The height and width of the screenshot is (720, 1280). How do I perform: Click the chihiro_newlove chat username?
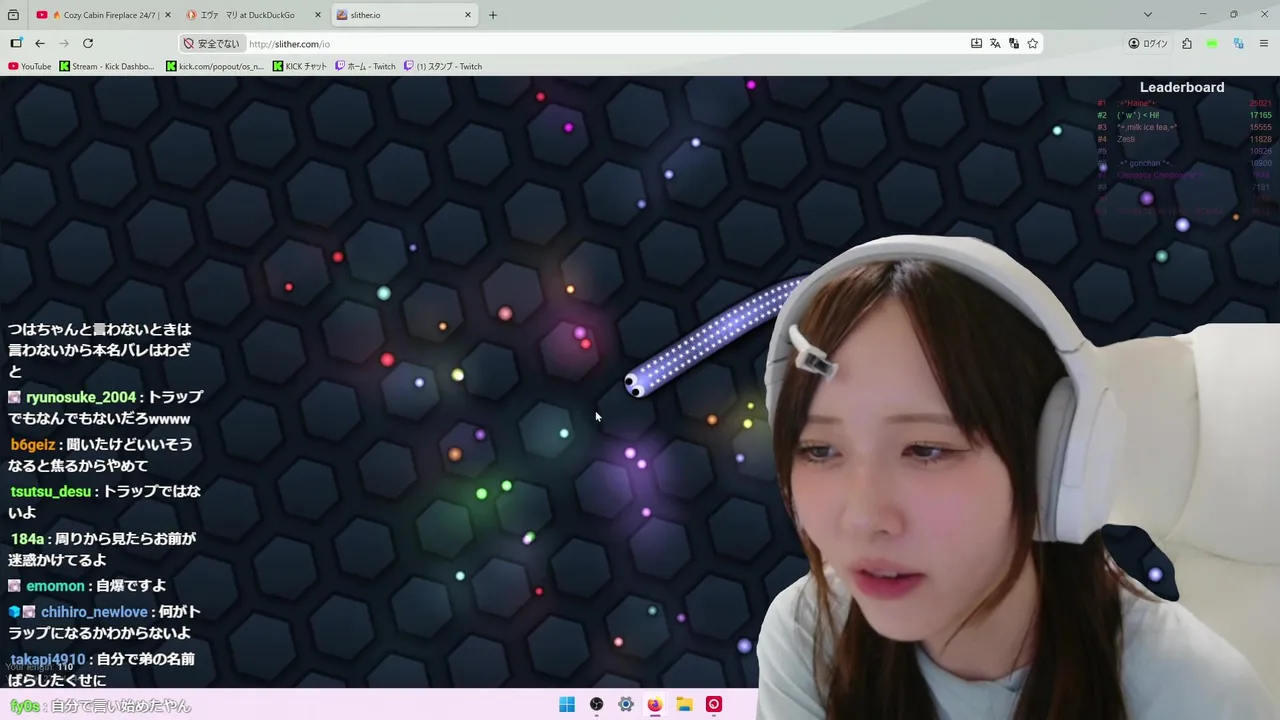(x=94, y=612)
